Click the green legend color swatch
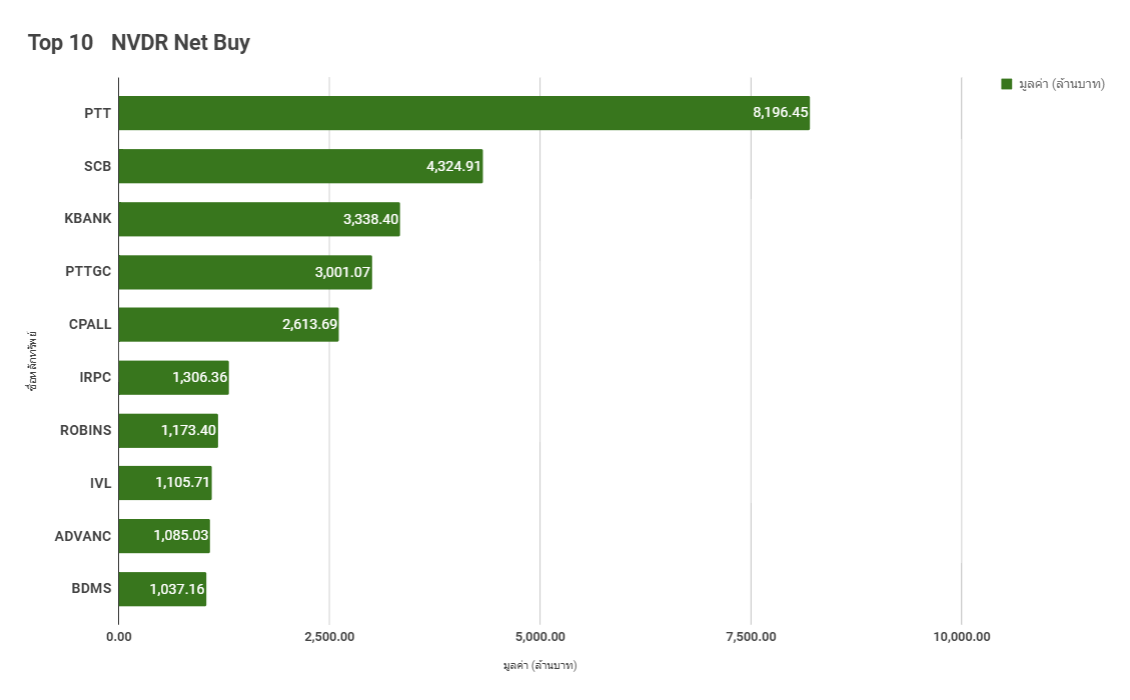 [x=1007, y=84]
